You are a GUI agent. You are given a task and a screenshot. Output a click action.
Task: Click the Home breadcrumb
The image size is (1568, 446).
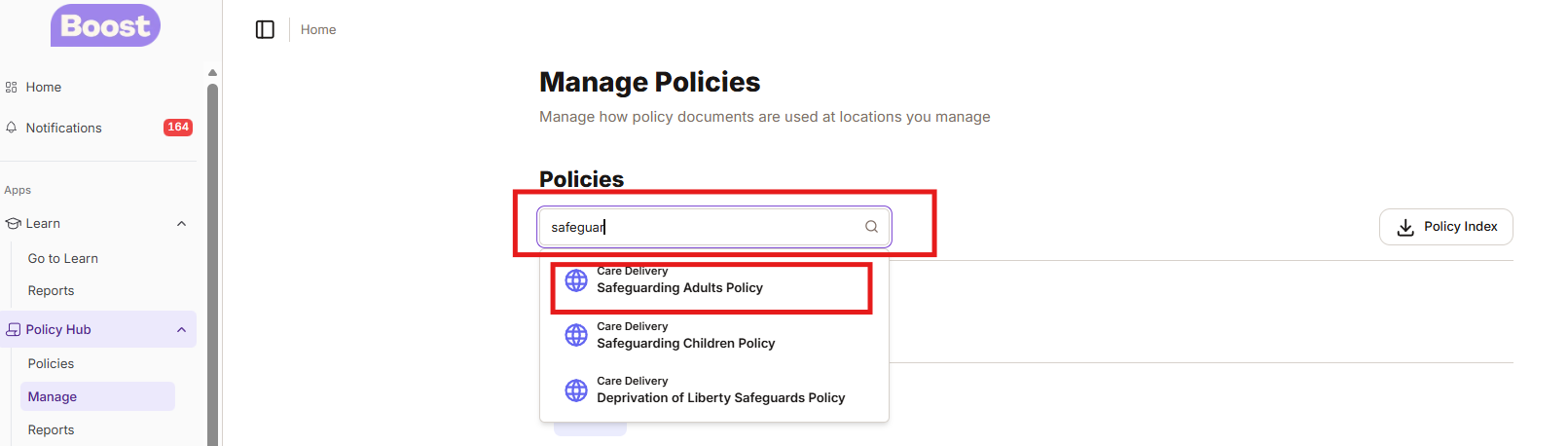pos(318,30)
